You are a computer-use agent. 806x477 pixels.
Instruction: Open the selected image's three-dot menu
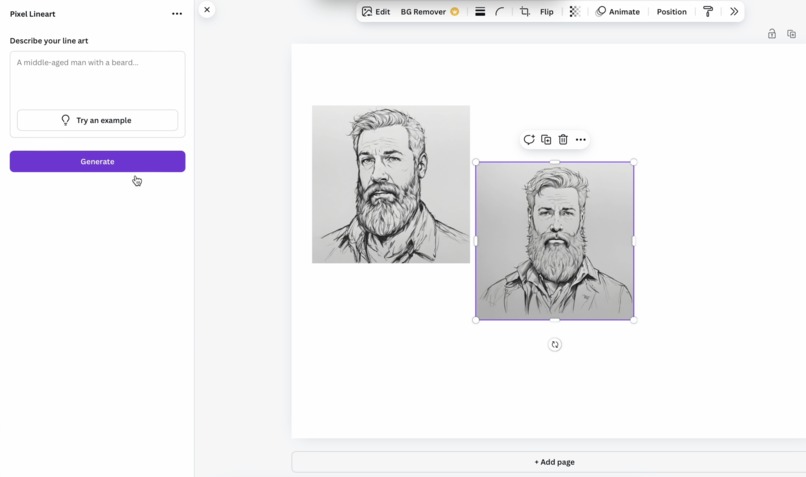[580, 139]
